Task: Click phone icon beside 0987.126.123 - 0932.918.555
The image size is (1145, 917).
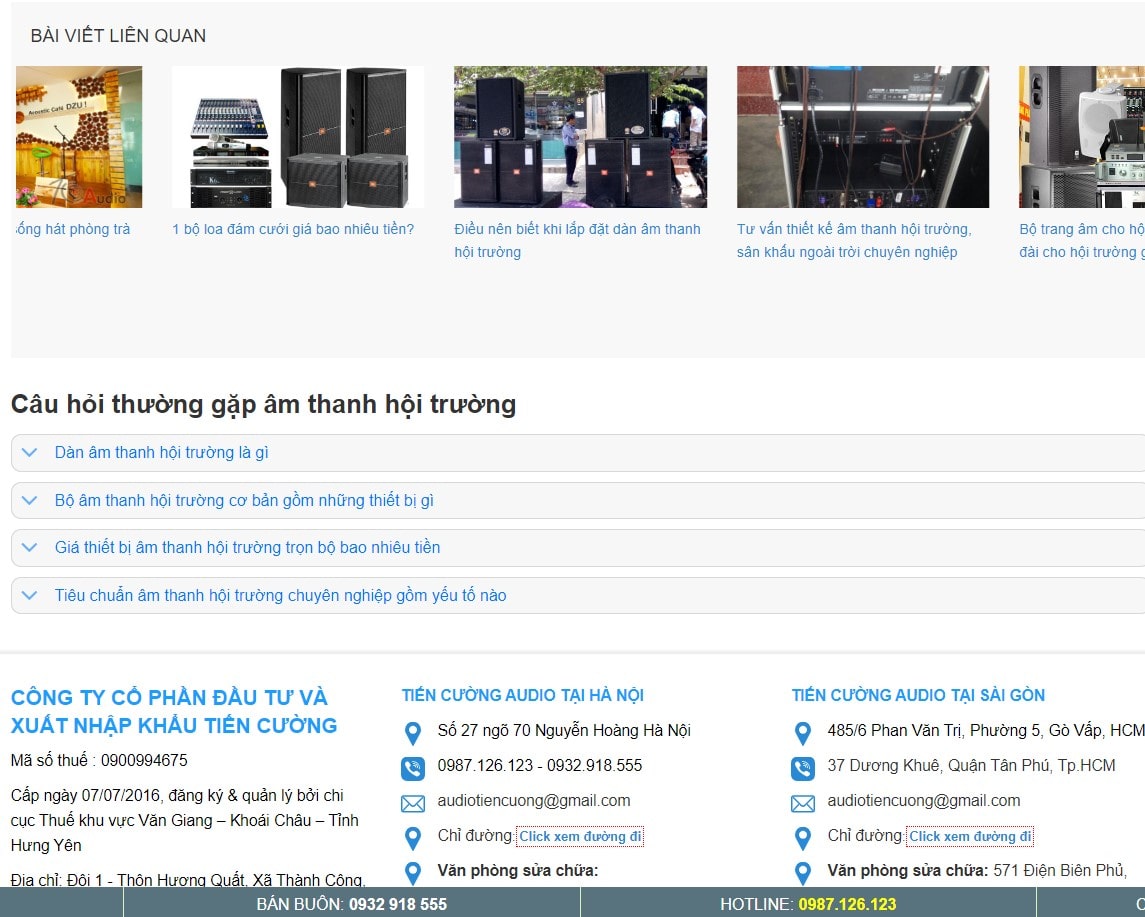Action: (413, 768)
